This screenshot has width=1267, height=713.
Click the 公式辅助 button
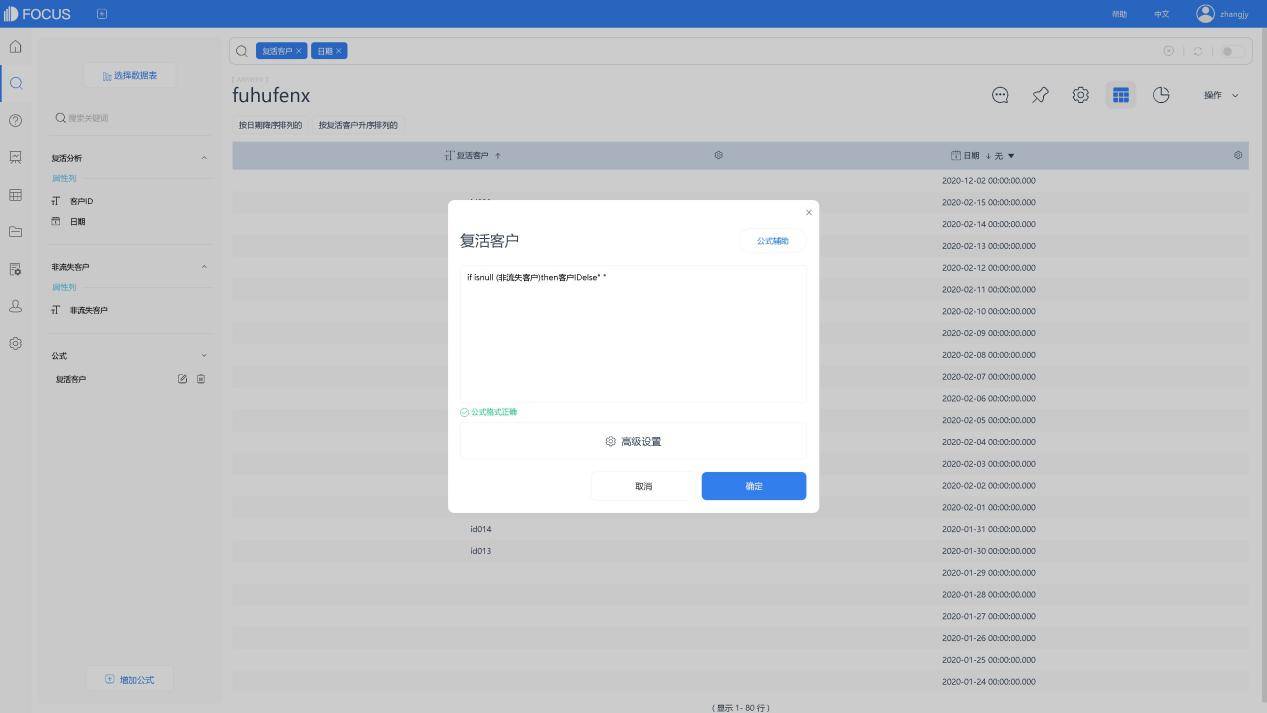coord(772,241)
